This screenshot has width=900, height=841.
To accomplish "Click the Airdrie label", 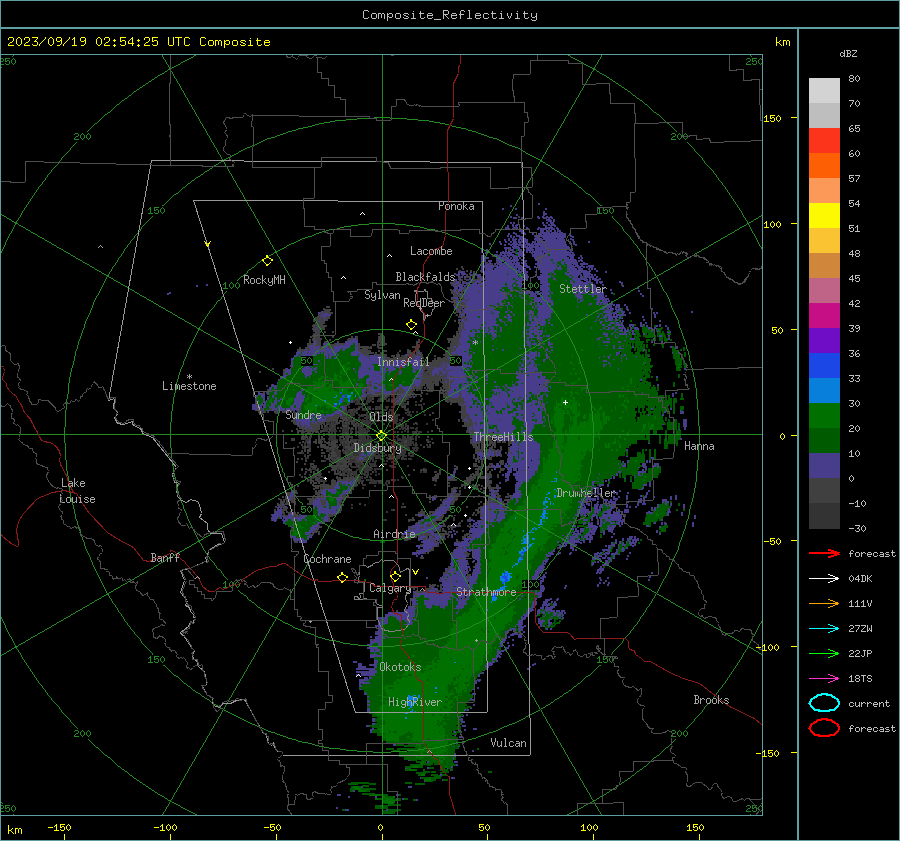I will point(394,534).
